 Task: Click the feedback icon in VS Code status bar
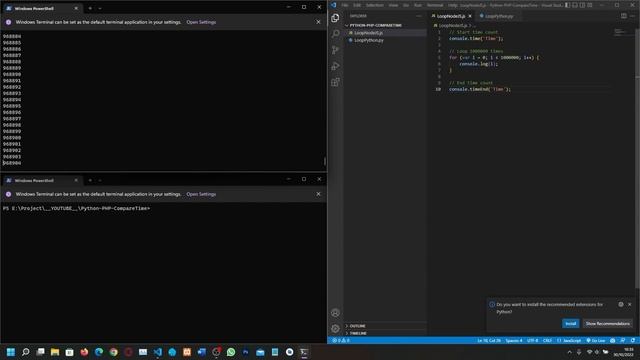click(x=622, y=340)
